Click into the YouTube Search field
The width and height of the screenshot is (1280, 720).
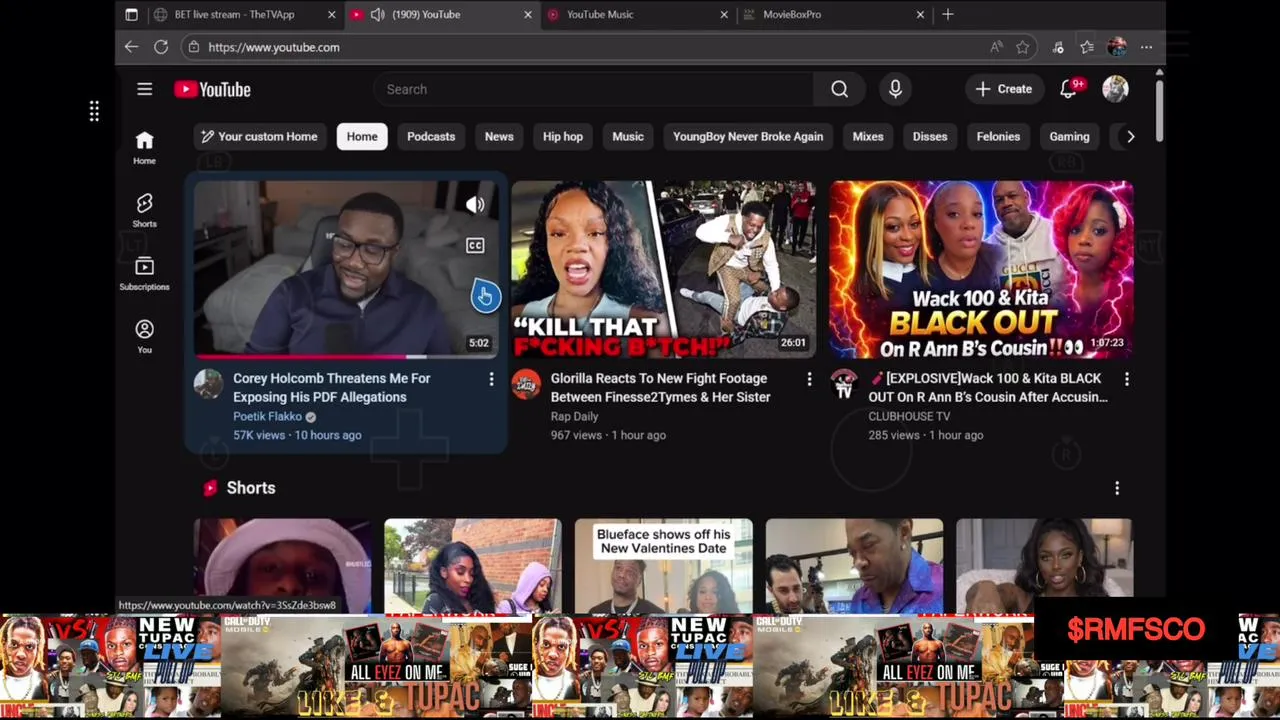tap(595, 89)
